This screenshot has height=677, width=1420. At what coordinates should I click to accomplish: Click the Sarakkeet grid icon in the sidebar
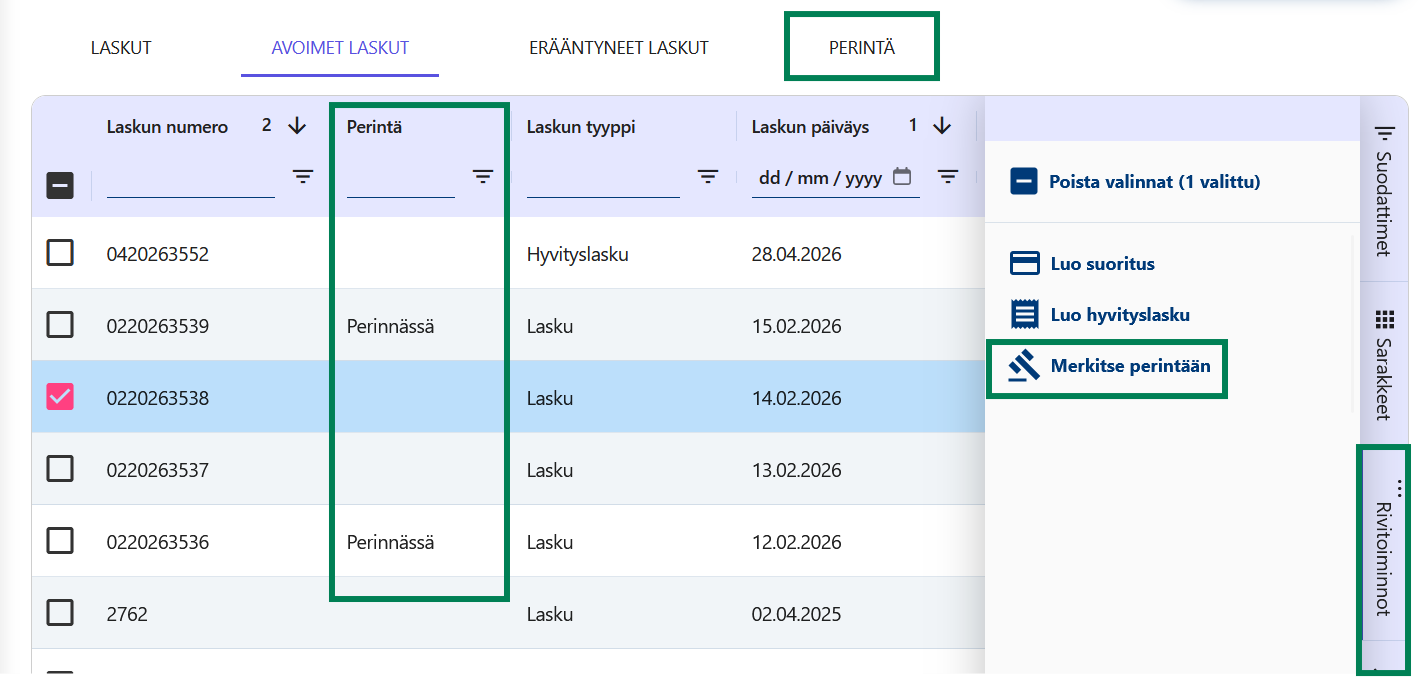[1383, 318]
